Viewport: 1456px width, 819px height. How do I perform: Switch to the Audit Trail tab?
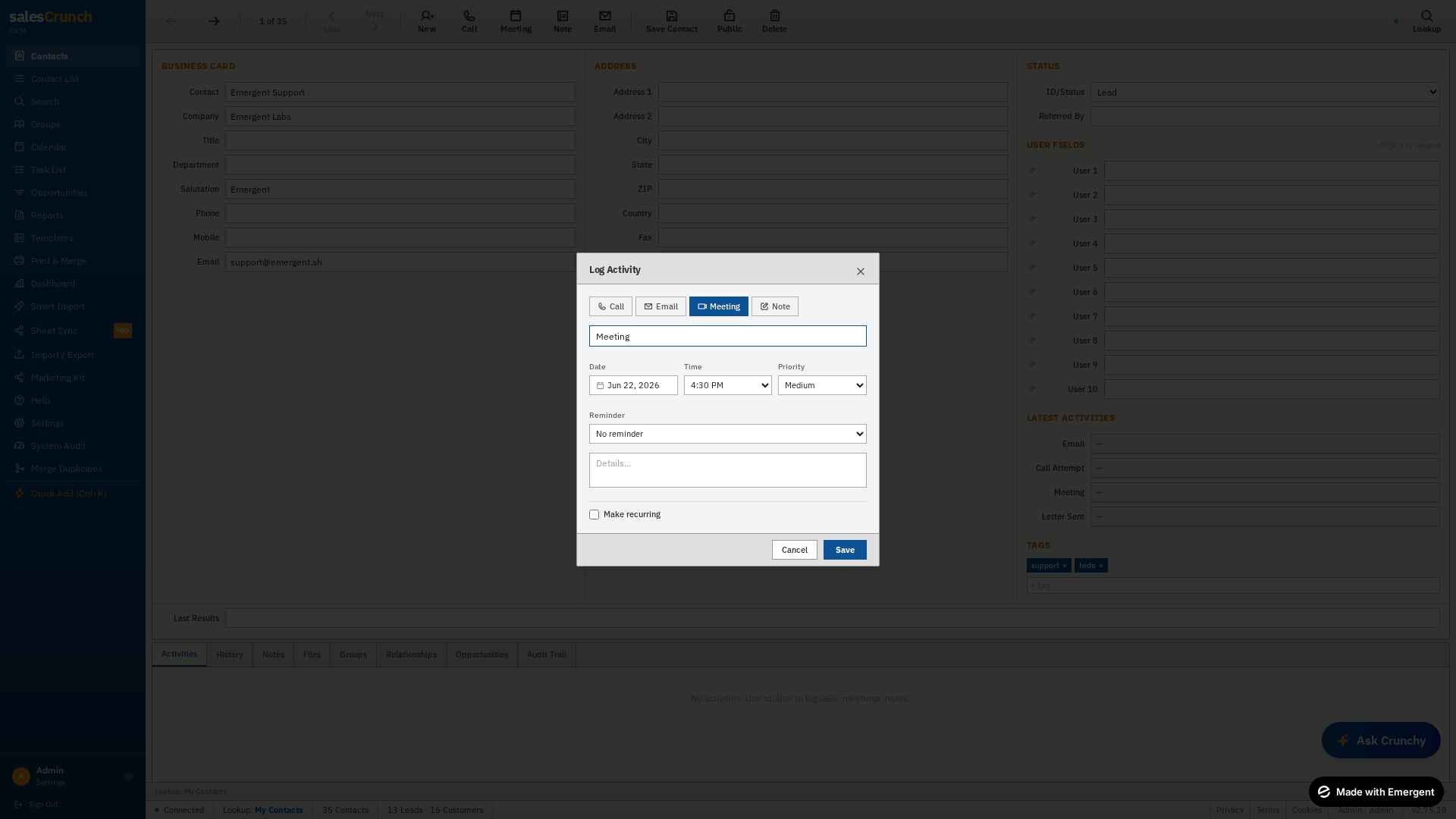pyautogui.click(x=546, y=654)
